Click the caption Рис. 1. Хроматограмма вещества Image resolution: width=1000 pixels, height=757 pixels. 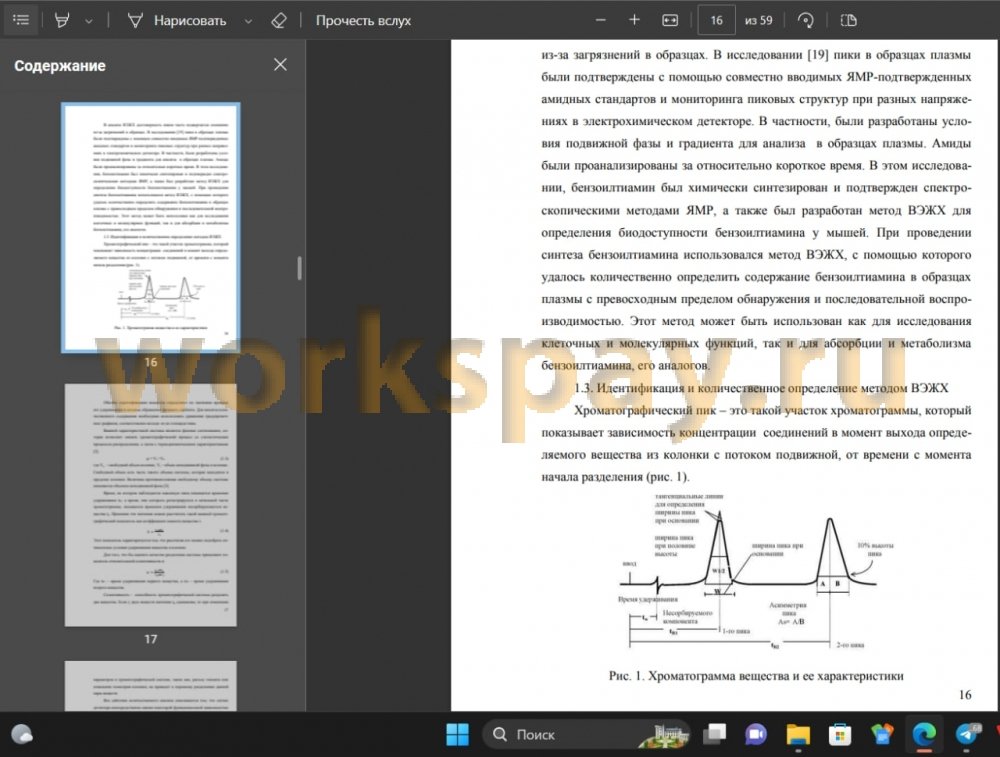tap(756, 675)
